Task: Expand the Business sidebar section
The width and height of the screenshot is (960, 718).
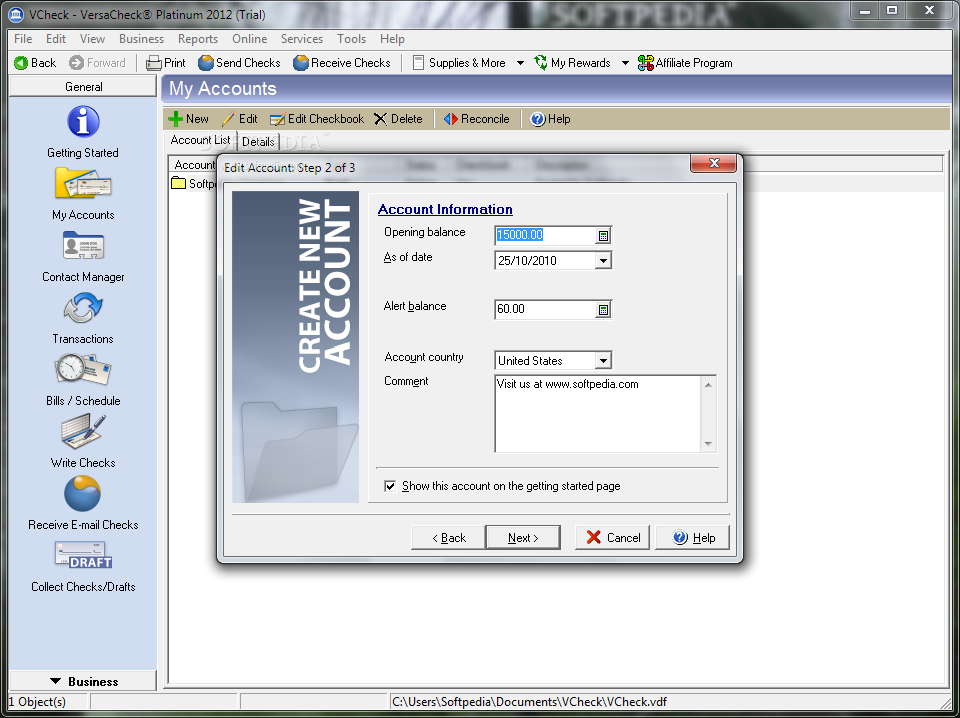Action: point(83,681)
